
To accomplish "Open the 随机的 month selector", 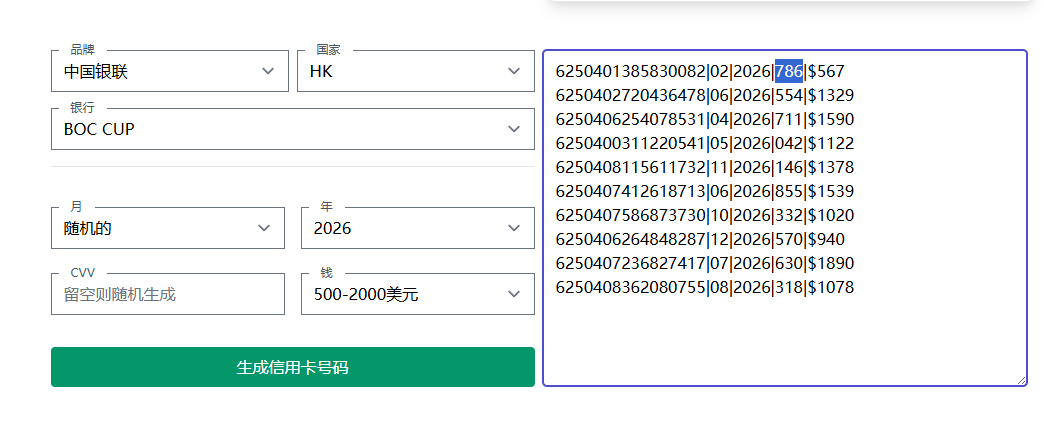I will coord(168,228).
